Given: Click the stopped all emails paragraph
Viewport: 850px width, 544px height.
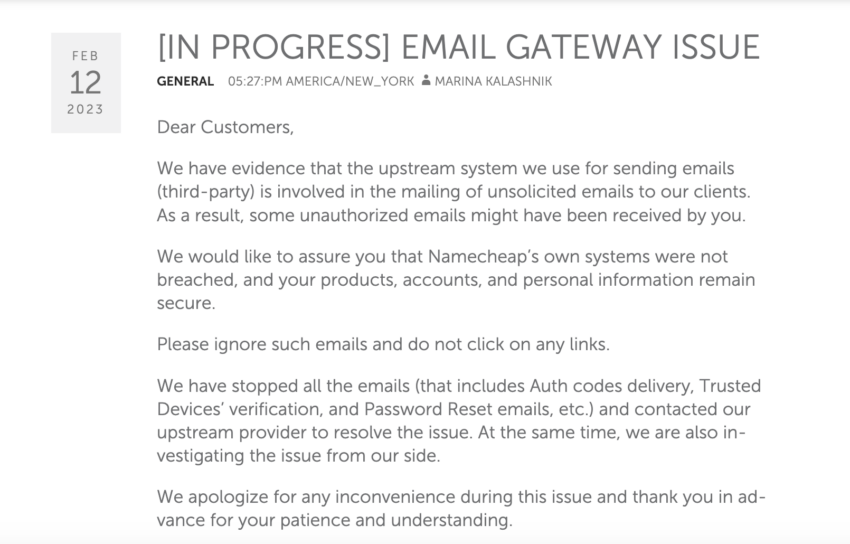Looking at the screenshot, I should coord(459,420).
